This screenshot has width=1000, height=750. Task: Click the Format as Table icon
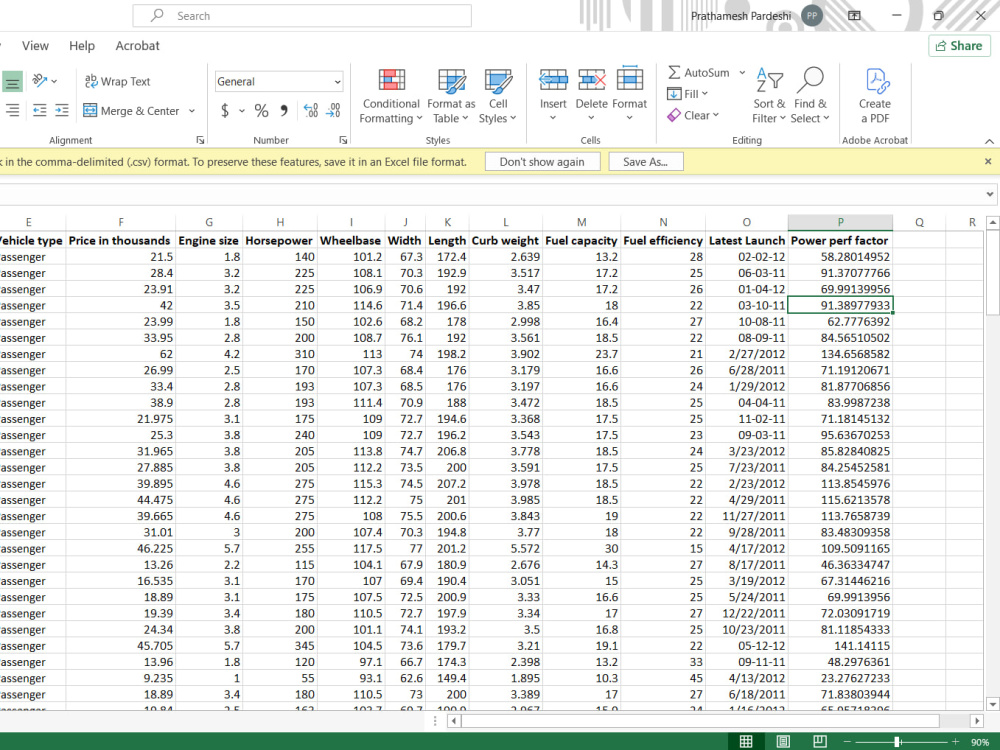(x=451, y=81)
